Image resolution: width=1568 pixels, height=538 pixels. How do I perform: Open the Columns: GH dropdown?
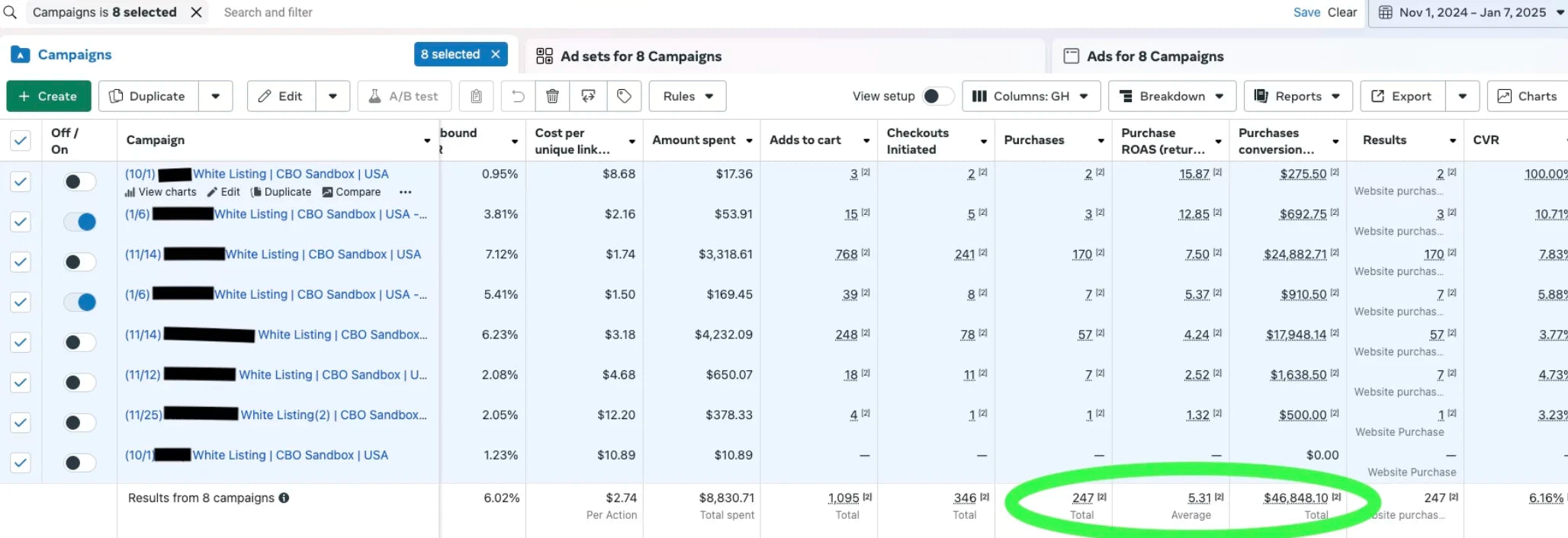[x=1030, y=96]
